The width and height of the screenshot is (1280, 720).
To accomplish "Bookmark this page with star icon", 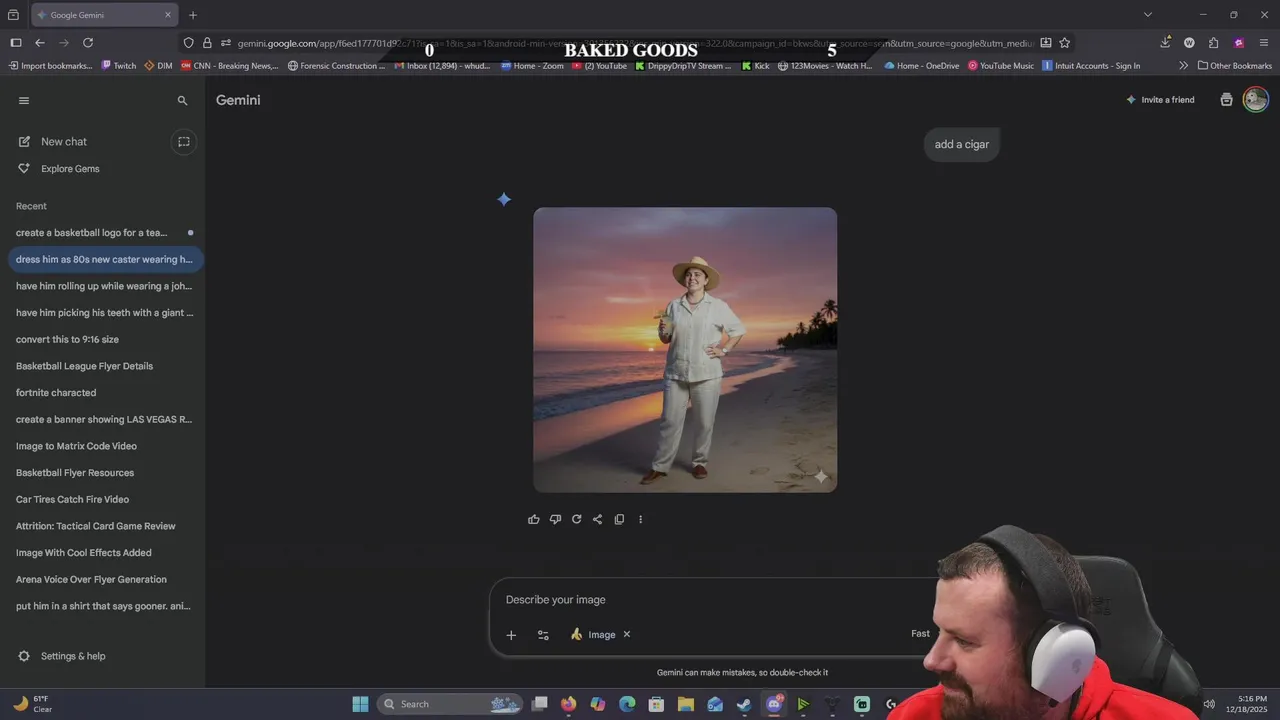I will point(1065,43).
